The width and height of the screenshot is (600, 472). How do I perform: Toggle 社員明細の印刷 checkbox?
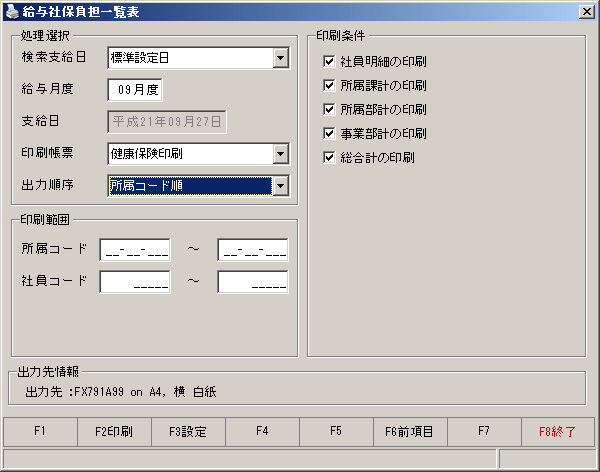coord(329,61)
